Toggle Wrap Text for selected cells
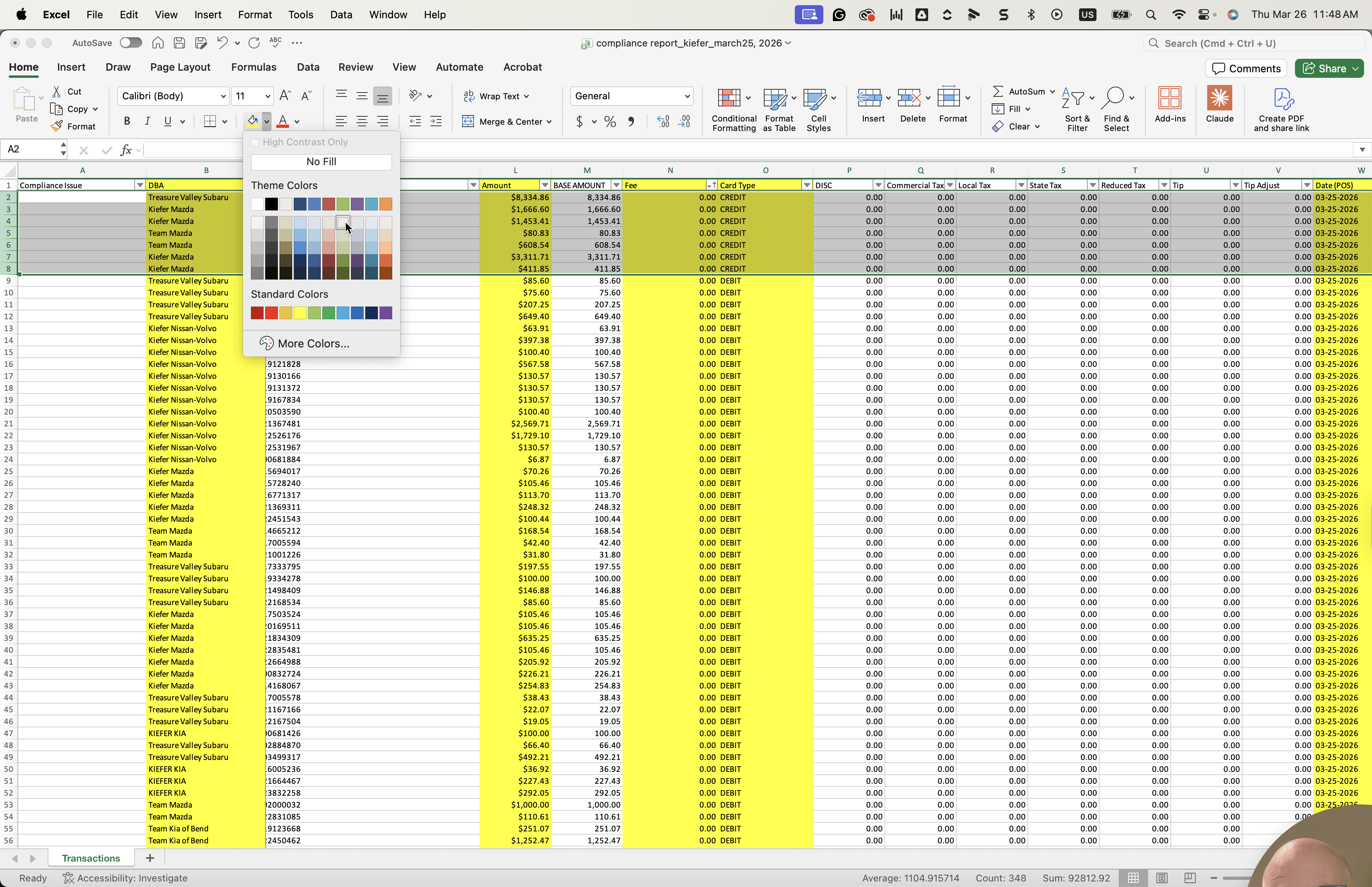The image size is (1372, 887). tap(496, 96)
